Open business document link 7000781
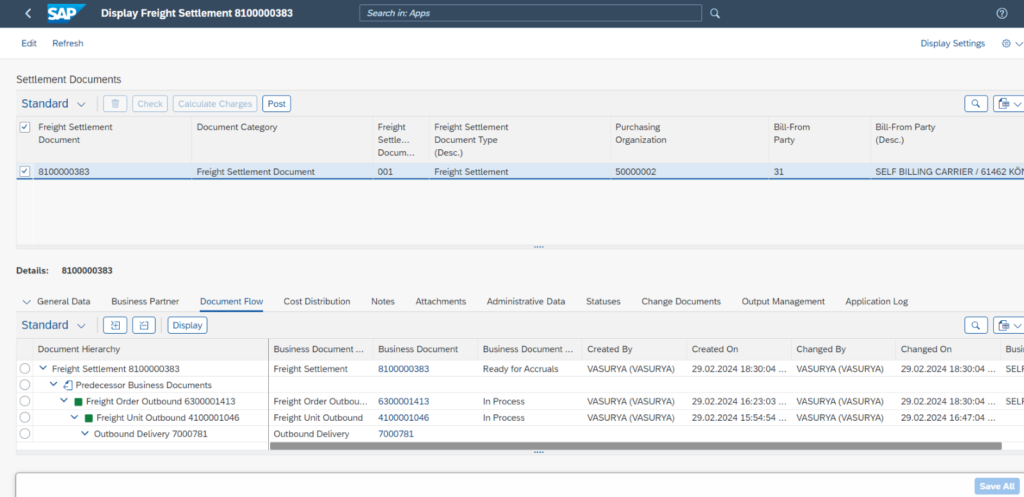This screenshot has width=1024, height=497. (395, 434)
